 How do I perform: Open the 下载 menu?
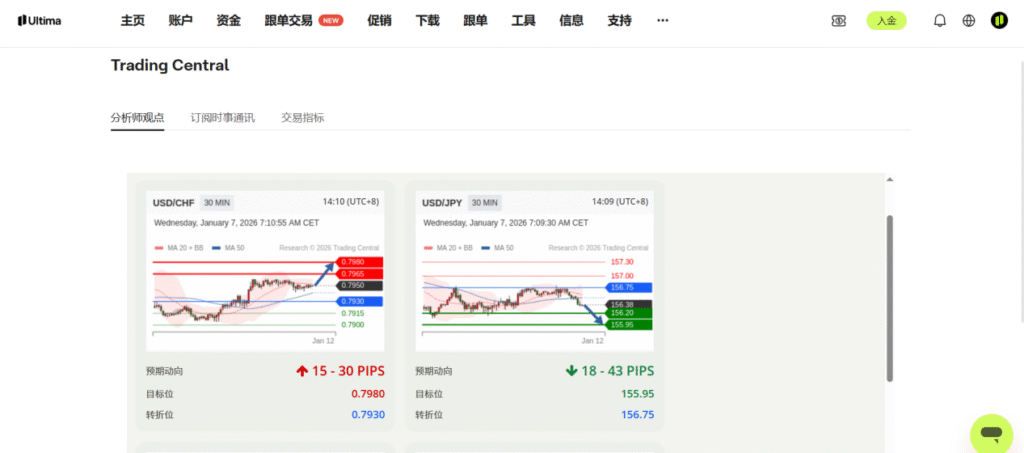click(x=428, y=21)
